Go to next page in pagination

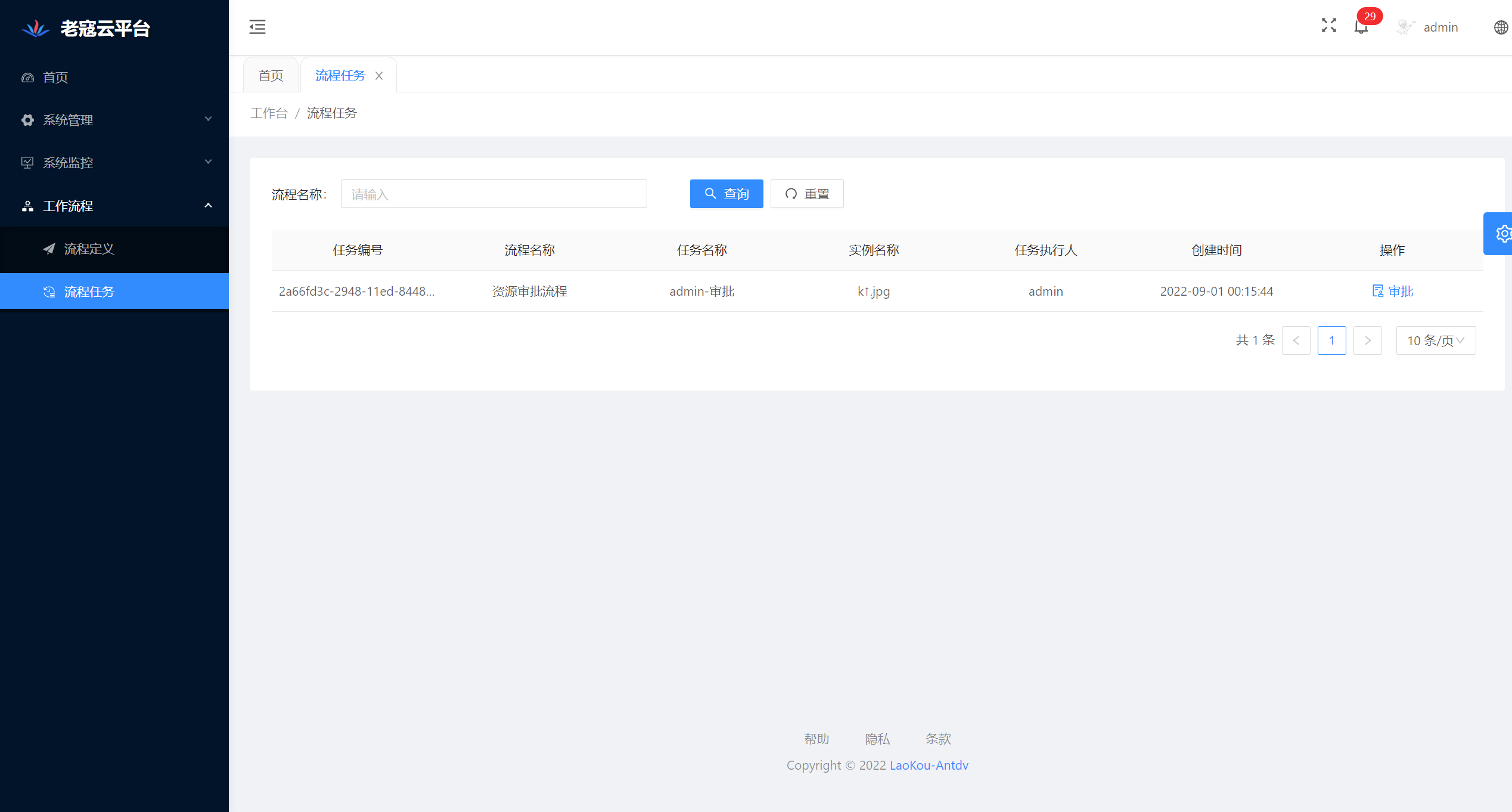(x=1367, y=340)
